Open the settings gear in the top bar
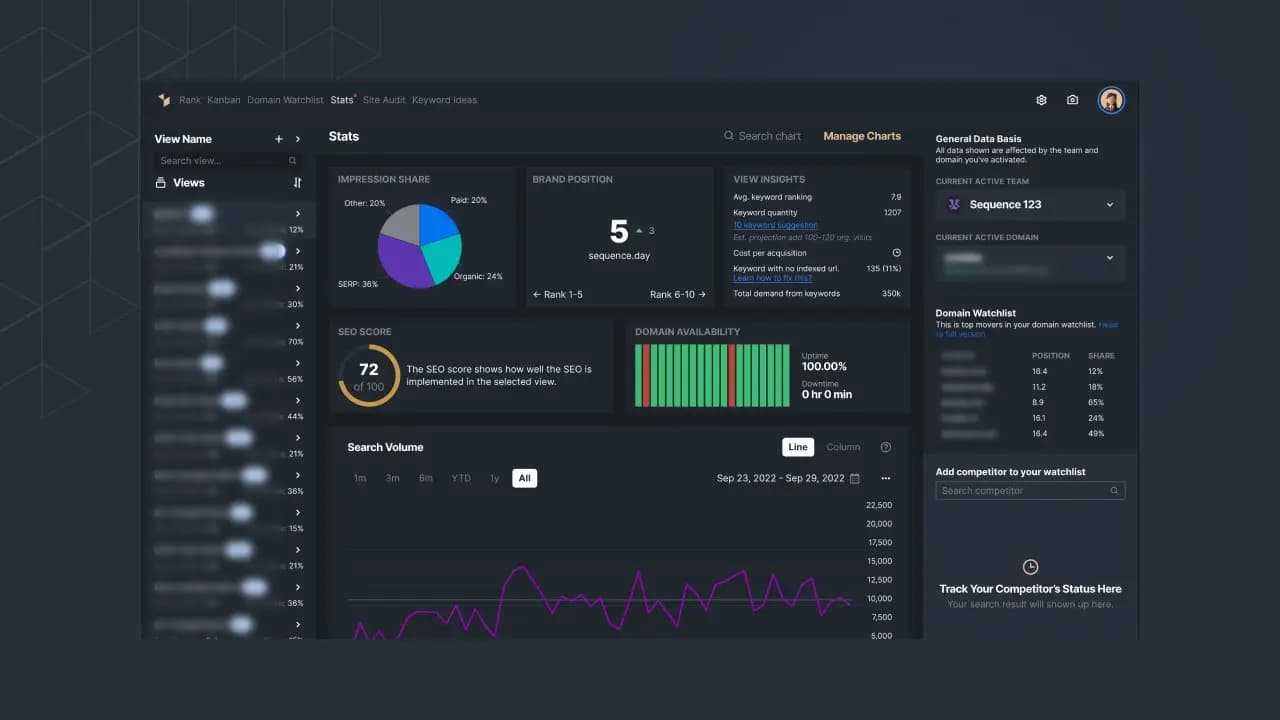The width and height of the screenshot is (1280, 720). click(x=1040, y=100)
